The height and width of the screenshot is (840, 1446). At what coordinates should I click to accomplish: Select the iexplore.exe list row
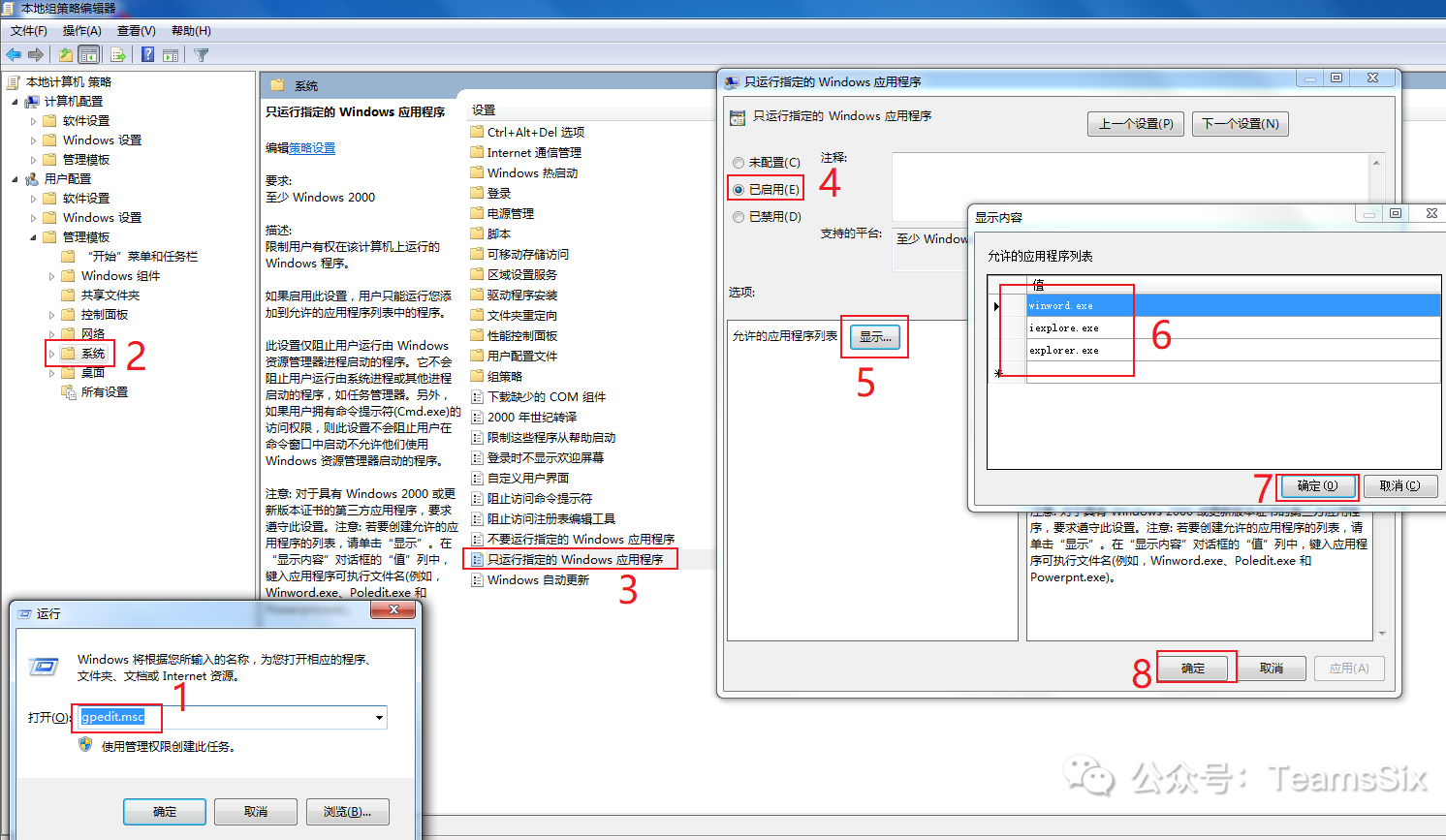pyautogui.click(x=1233, y=327)
